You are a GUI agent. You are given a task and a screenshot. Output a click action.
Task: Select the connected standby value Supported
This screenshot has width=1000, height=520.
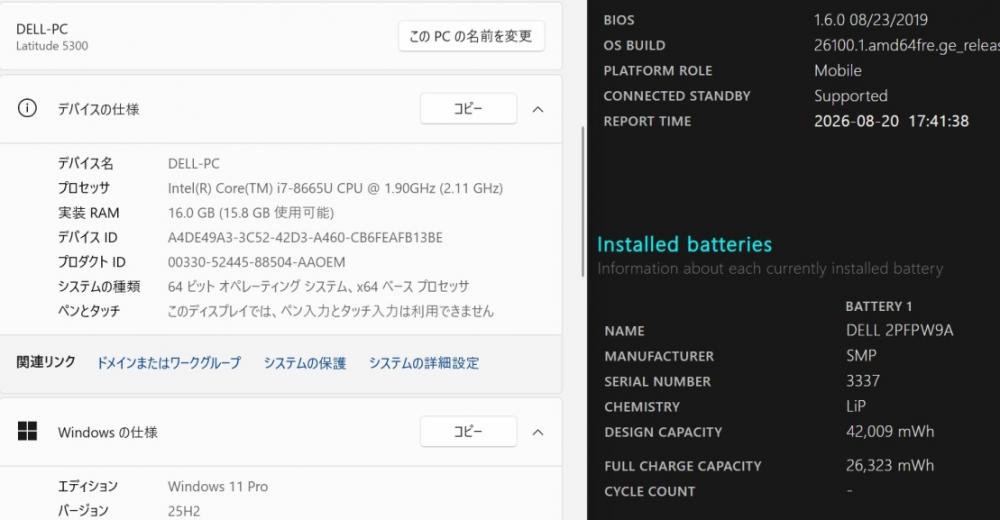coord(851,96)
